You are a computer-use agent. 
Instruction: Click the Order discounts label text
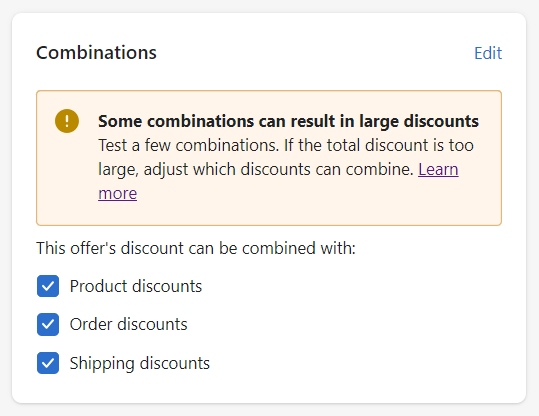click(x=129, y=324)
